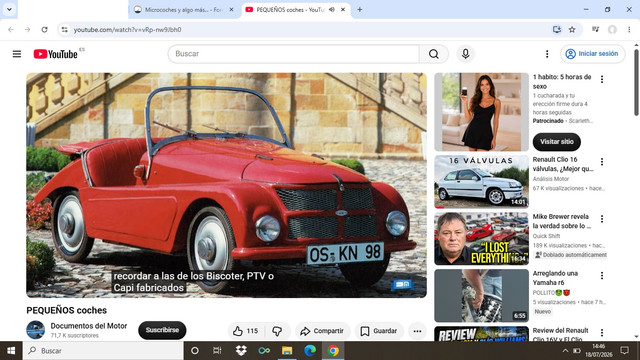Viewport: 640px width, 360px height.
Task: Click the video player area
Action: (227, 185)
